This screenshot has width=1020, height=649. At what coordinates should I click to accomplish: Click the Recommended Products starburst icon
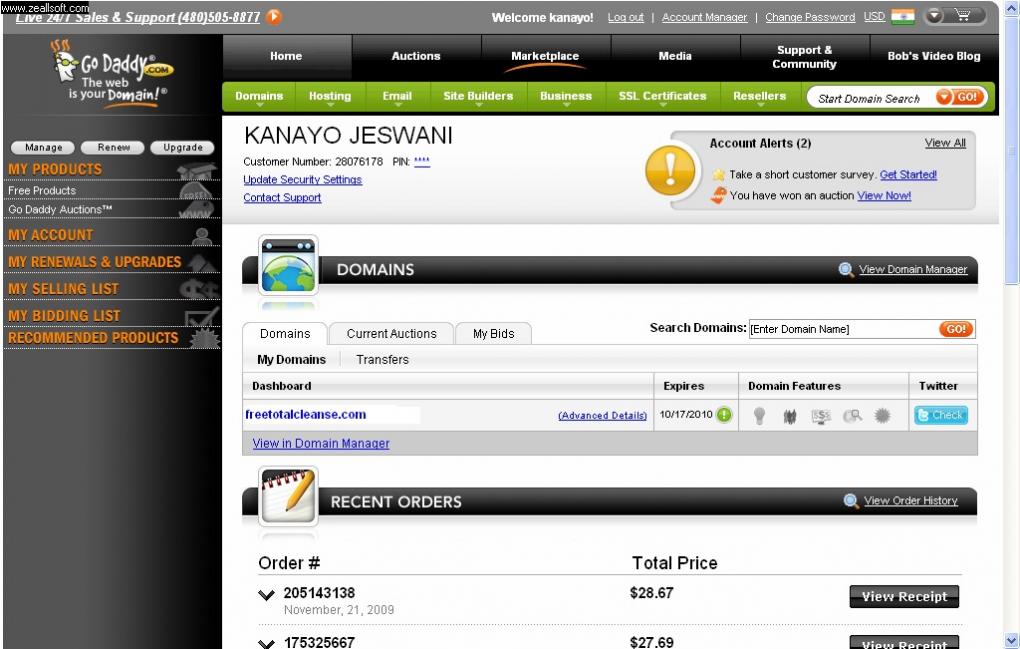[x=204, y=338]
